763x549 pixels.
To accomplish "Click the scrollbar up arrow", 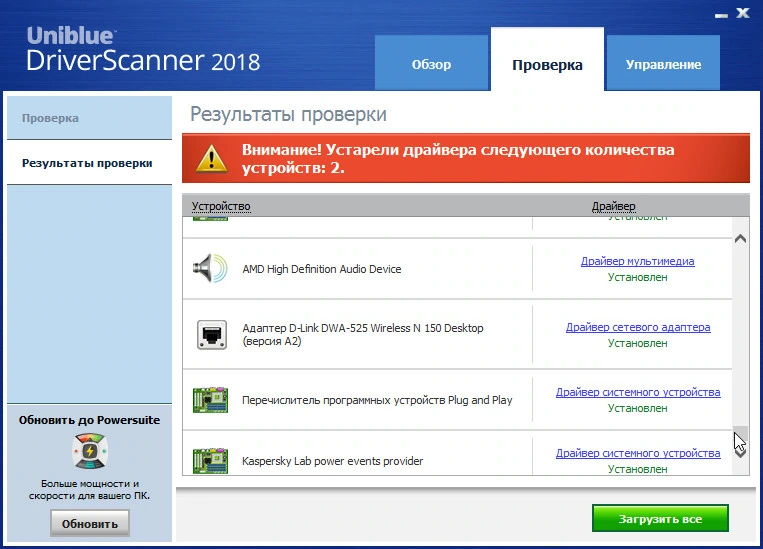I will (741, 238).
